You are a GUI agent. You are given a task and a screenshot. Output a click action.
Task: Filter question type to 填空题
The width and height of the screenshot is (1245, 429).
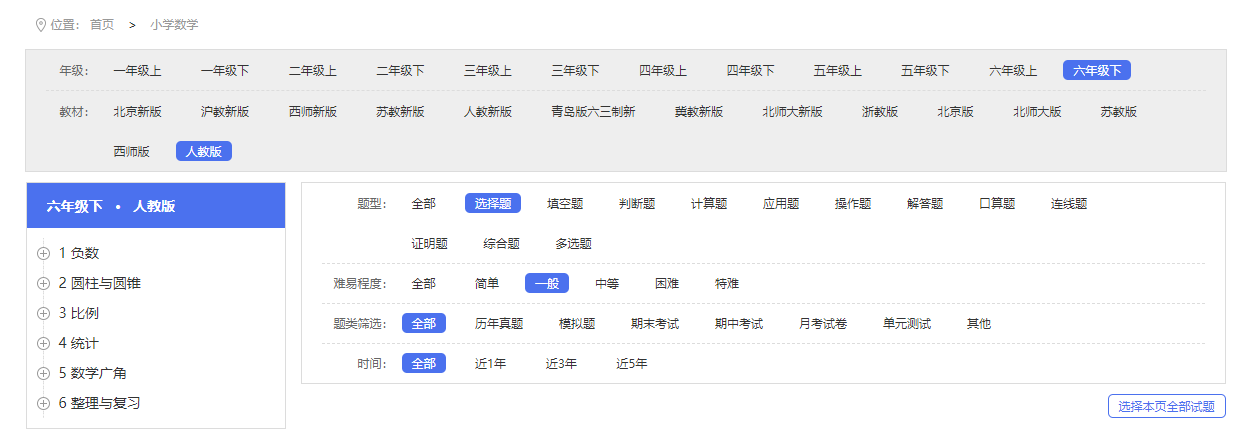click(565, 204)
